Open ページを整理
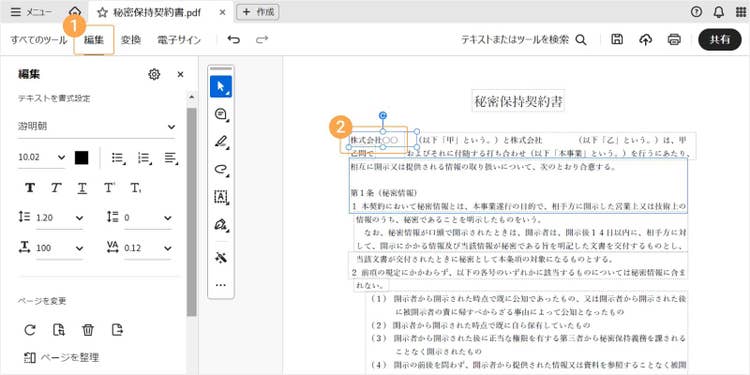Viewport: 750px width, 375px height. pos(62,357)
